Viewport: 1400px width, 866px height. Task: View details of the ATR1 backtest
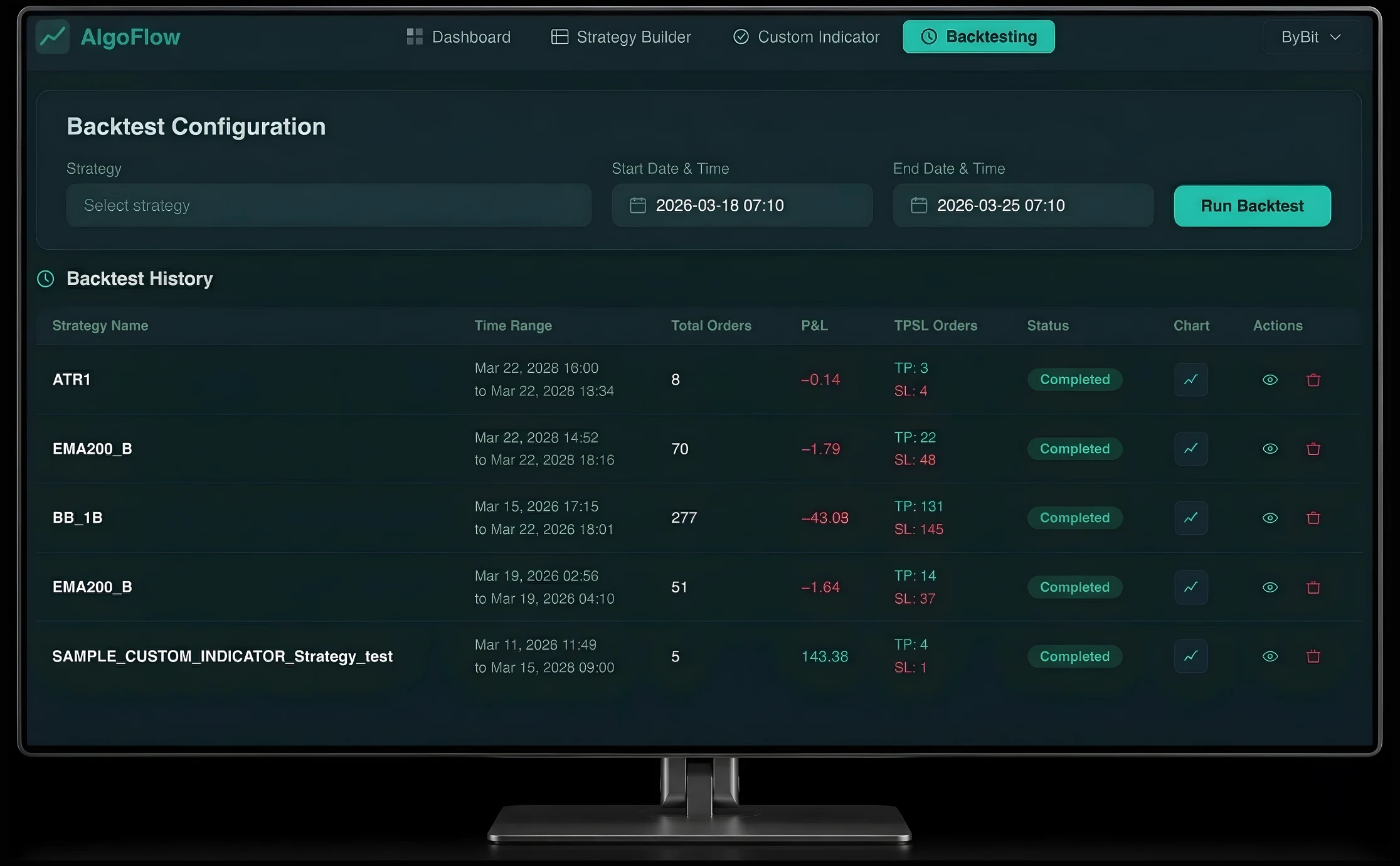(1270, 380)
